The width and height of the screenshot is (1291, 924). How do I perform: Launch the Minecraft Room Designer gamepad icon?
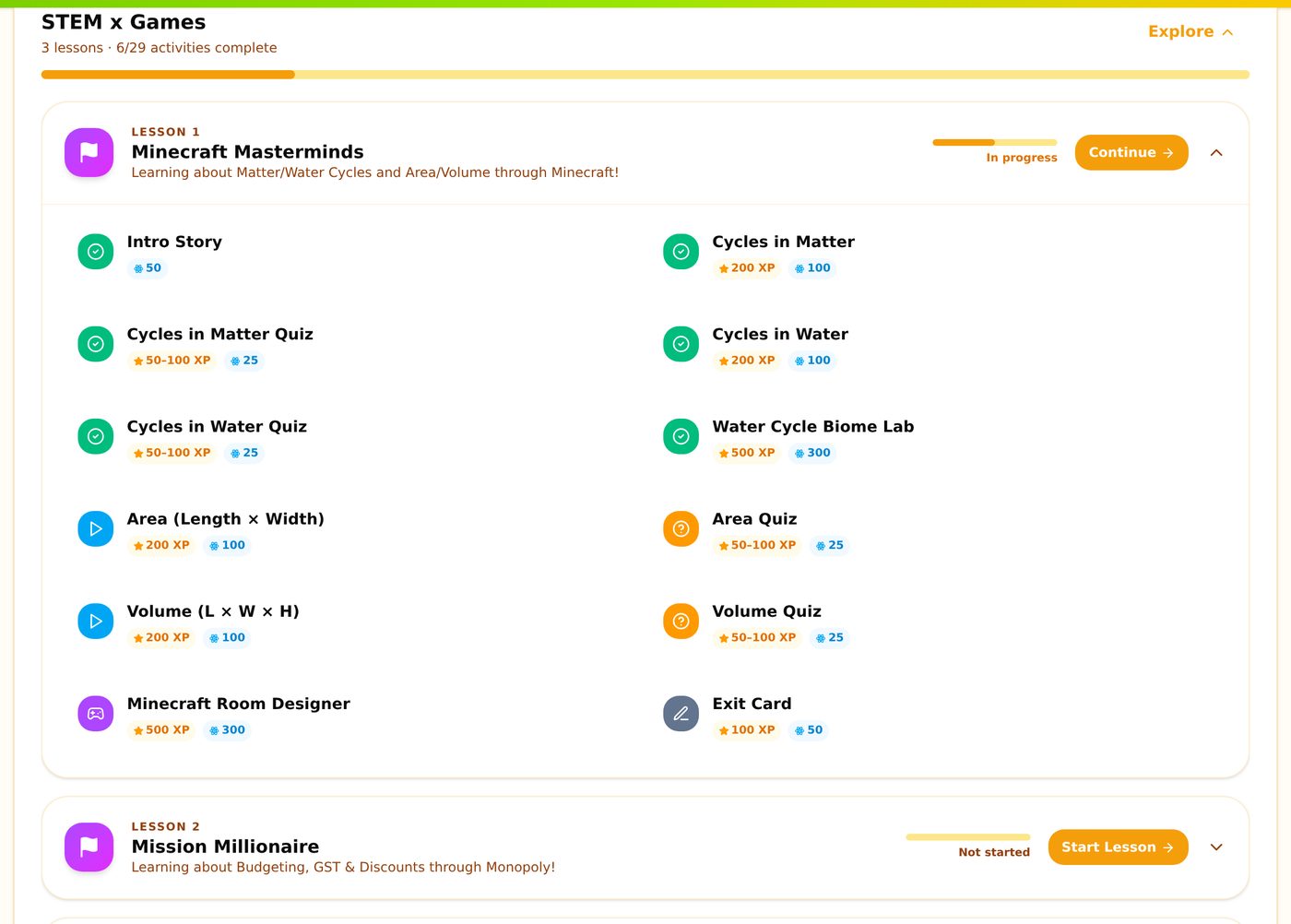click(95, 713)
